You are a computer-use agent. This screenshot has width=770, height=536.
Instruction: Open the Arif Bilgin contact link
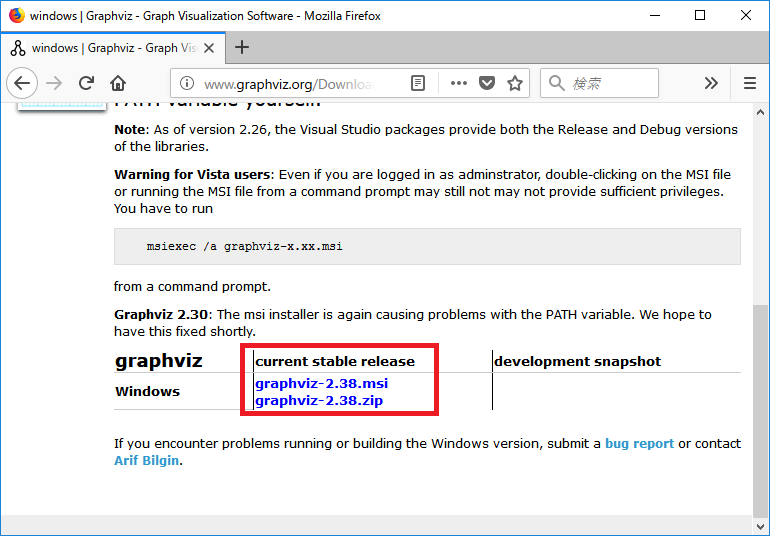point(146,461)
